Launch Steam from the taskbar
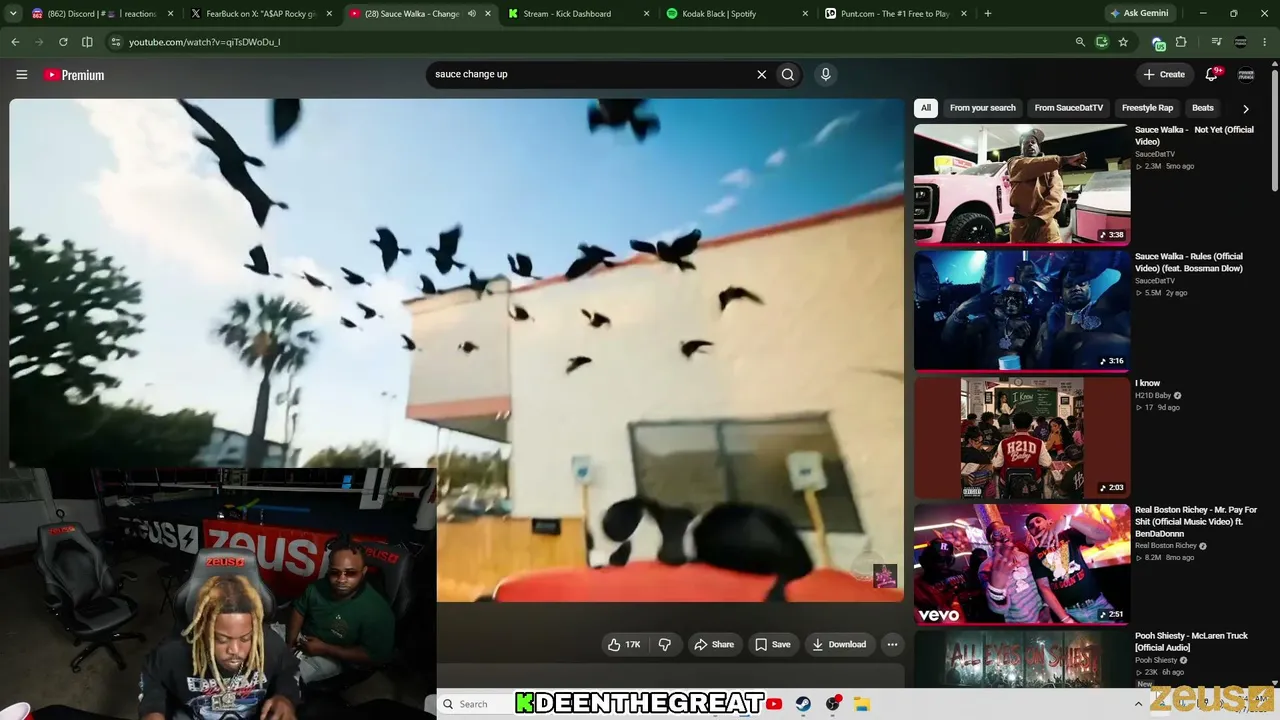Image resolution: width=1280 pixels, height=720 pixels. [x=803, y=704]
